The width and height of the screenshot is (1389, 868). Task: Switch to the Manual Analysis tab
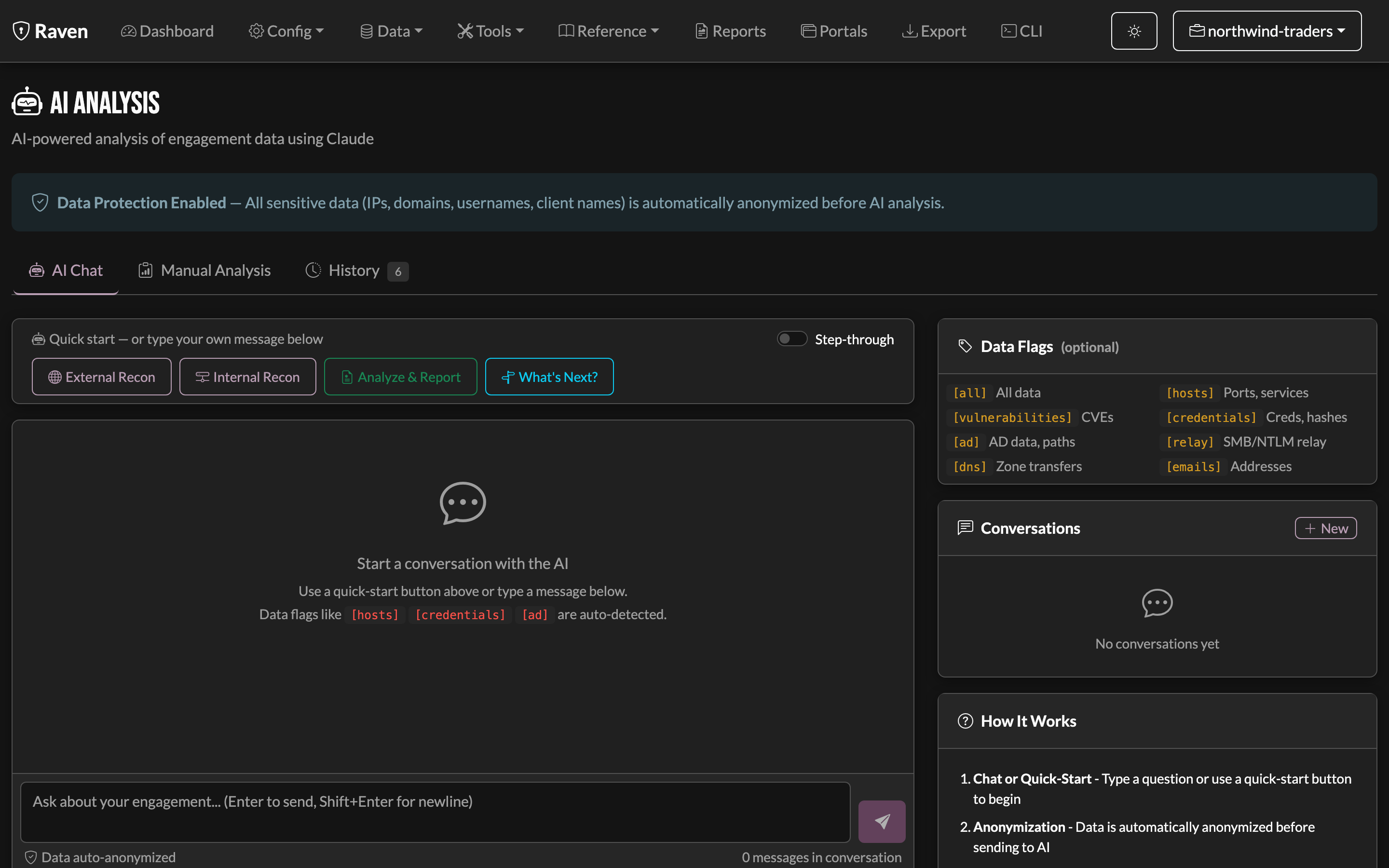coord(204,271)
